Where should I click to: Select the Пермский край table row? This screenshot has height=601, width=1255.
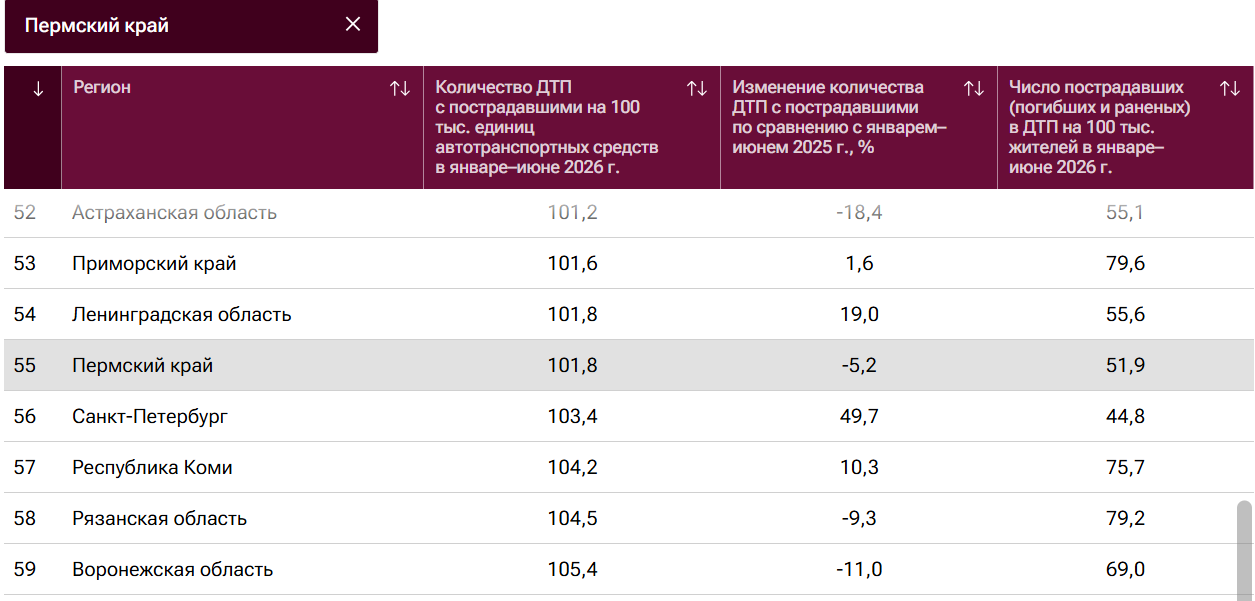(628, 365)
